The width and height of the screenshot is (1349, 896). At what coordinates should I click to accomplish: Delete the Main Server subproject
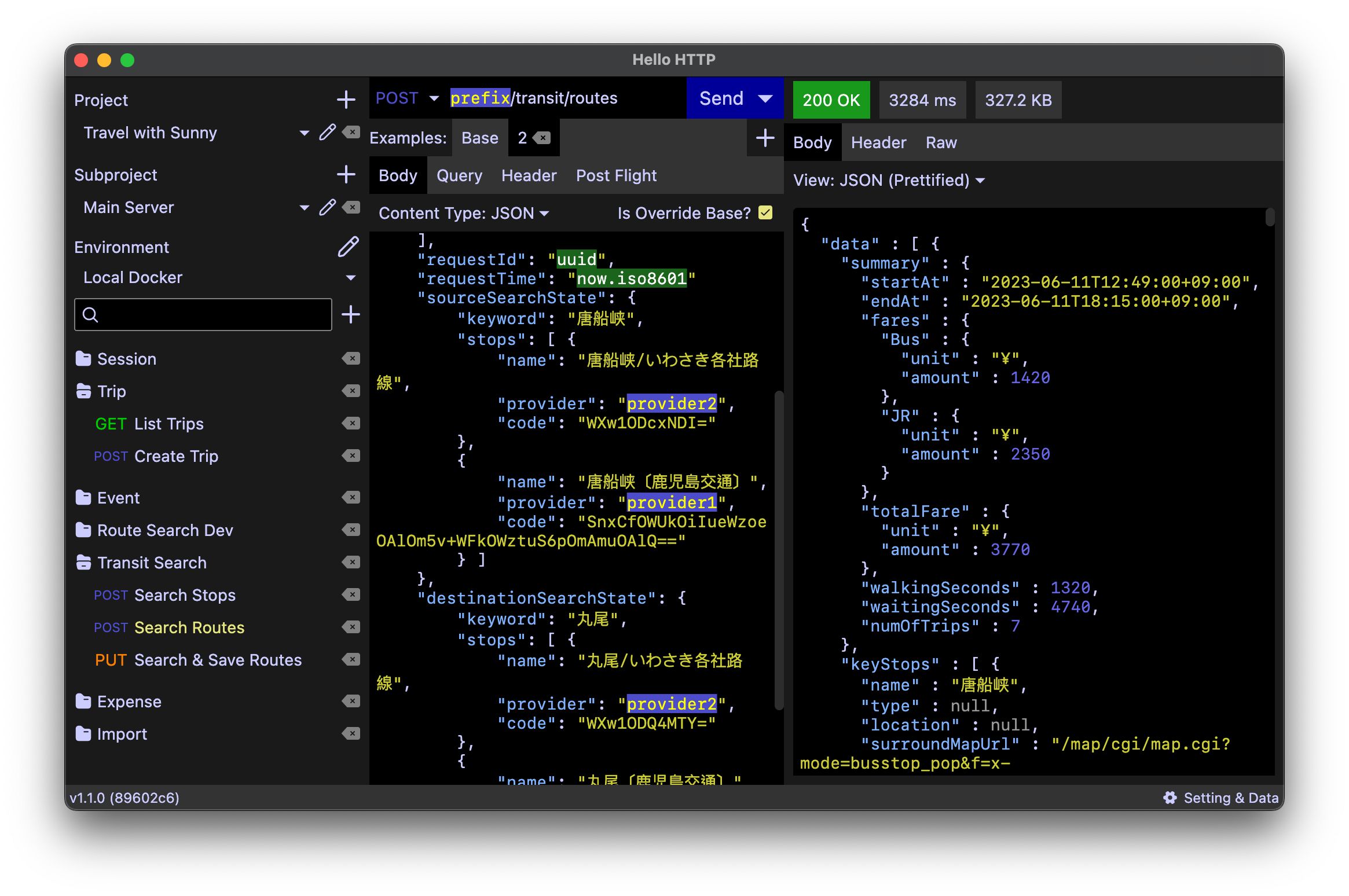click(x=351, y=207)
